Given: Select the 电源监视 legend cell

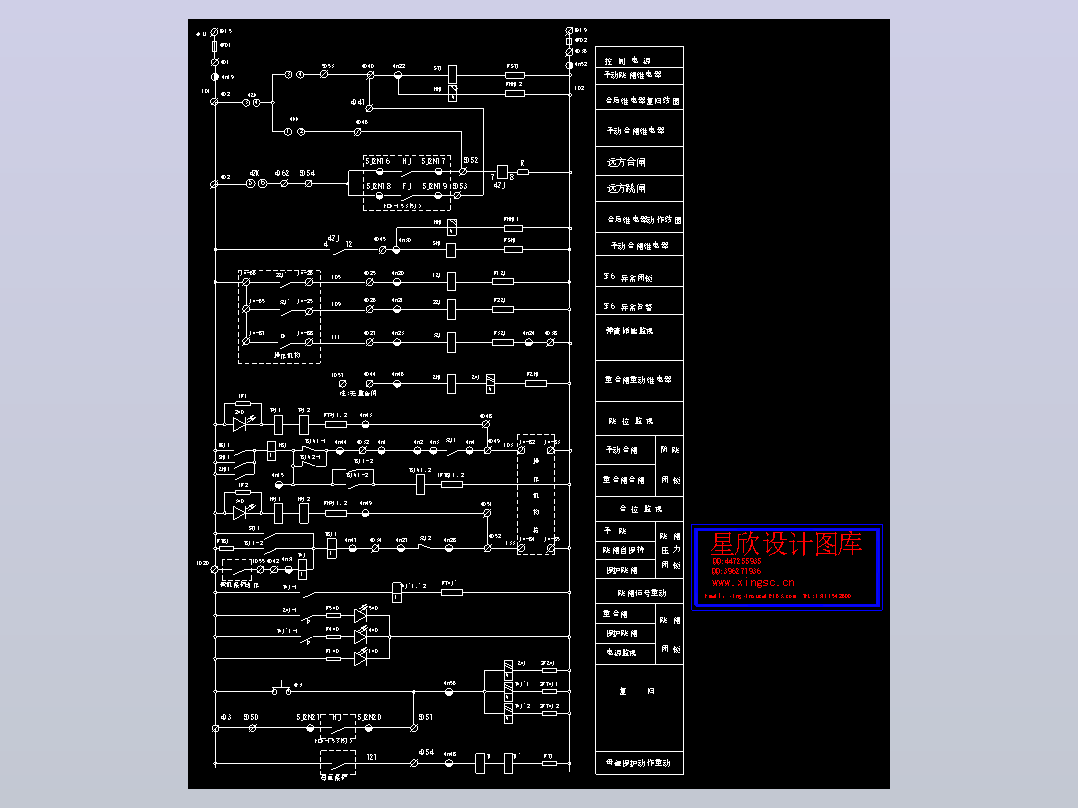Looking at the screenshot, I should (625, 653).
